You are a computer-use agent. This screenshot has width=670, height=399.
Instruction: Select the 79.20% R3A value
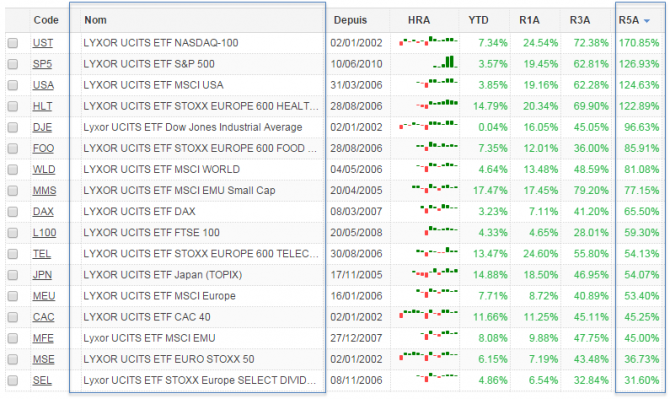(591, 191)
